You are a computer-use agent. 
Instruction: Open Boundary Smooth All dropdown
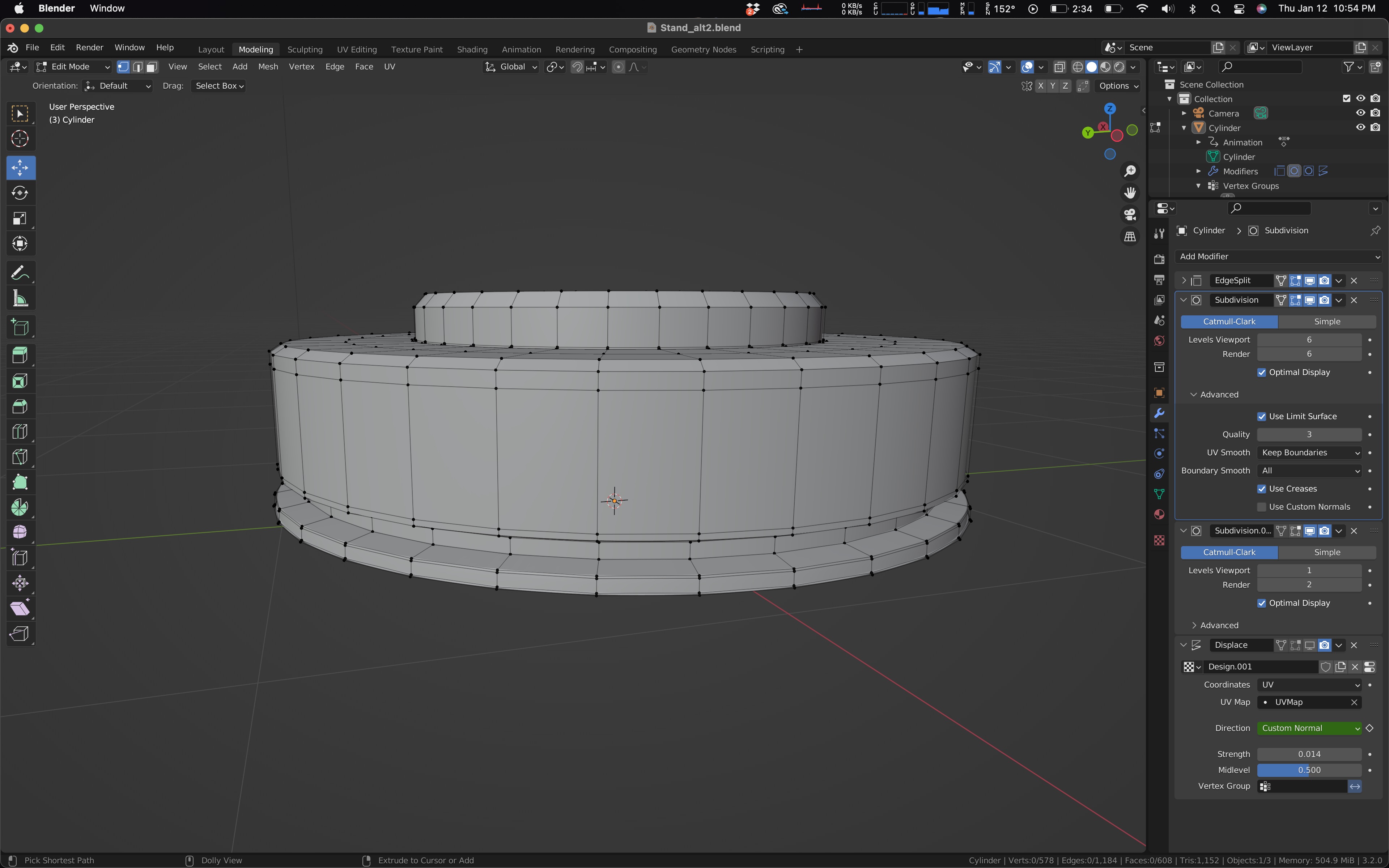1309,471
